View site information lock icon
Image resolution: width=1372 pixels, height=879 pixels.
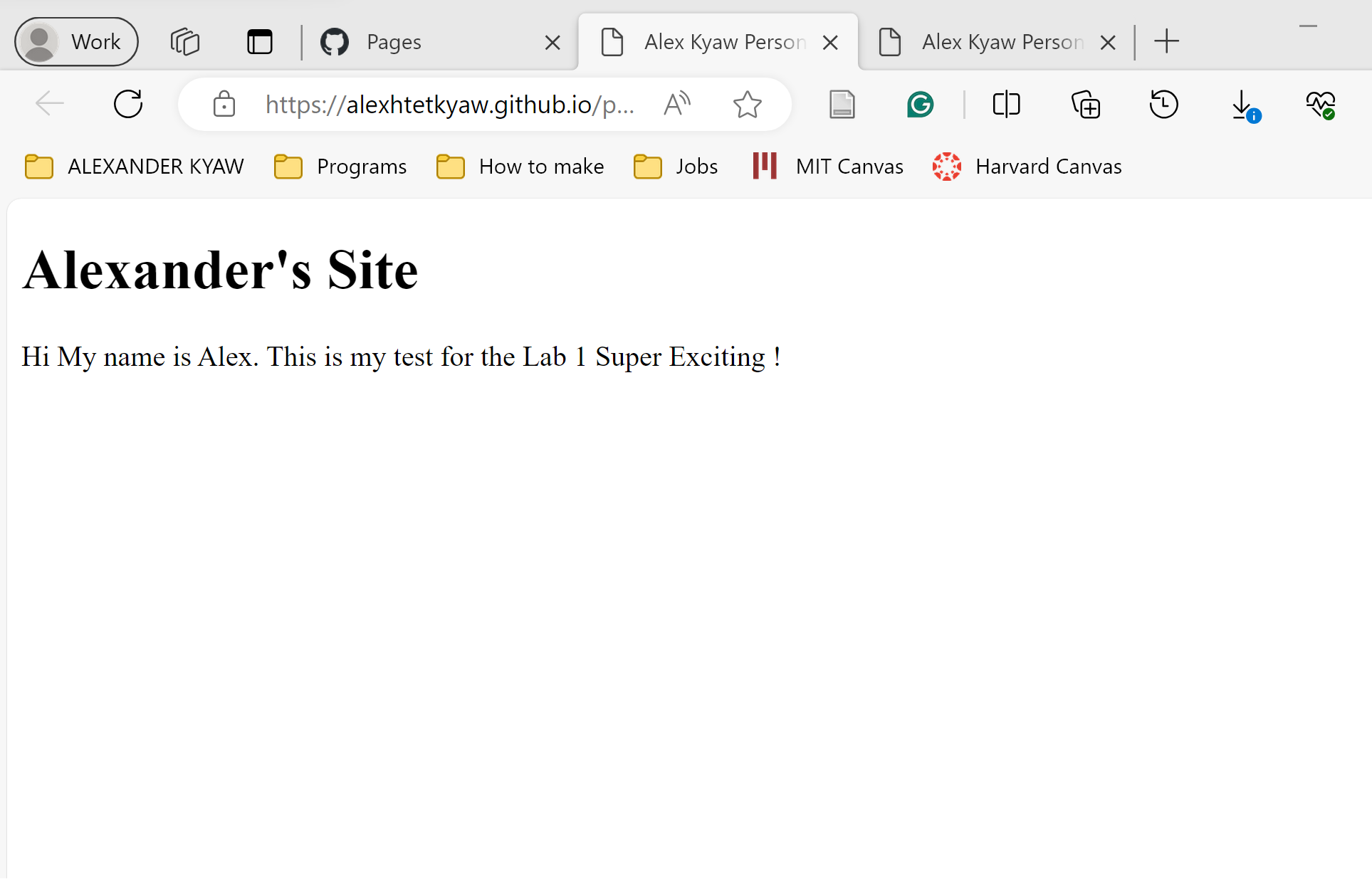(224, 105)
